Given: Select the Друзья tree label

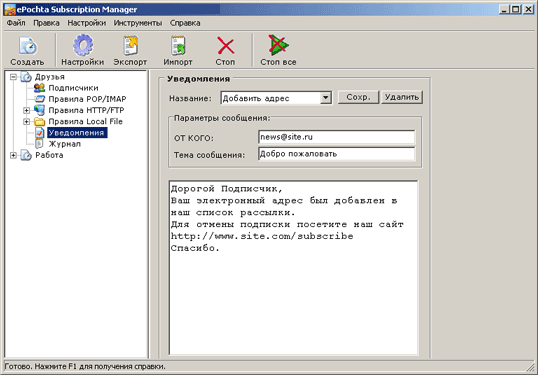Looking at the screenshot, I should [50, 77].
